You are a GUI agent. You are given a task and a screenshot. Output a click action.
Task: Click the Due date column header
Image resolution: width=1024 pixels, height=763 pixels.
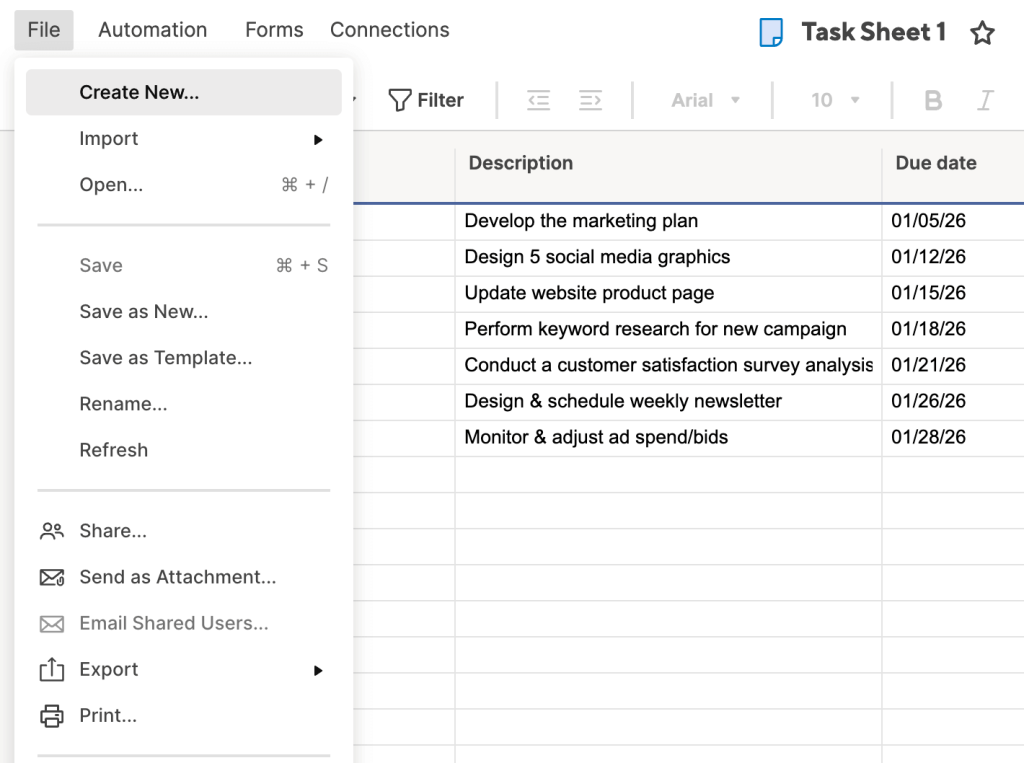coord(936,163)
